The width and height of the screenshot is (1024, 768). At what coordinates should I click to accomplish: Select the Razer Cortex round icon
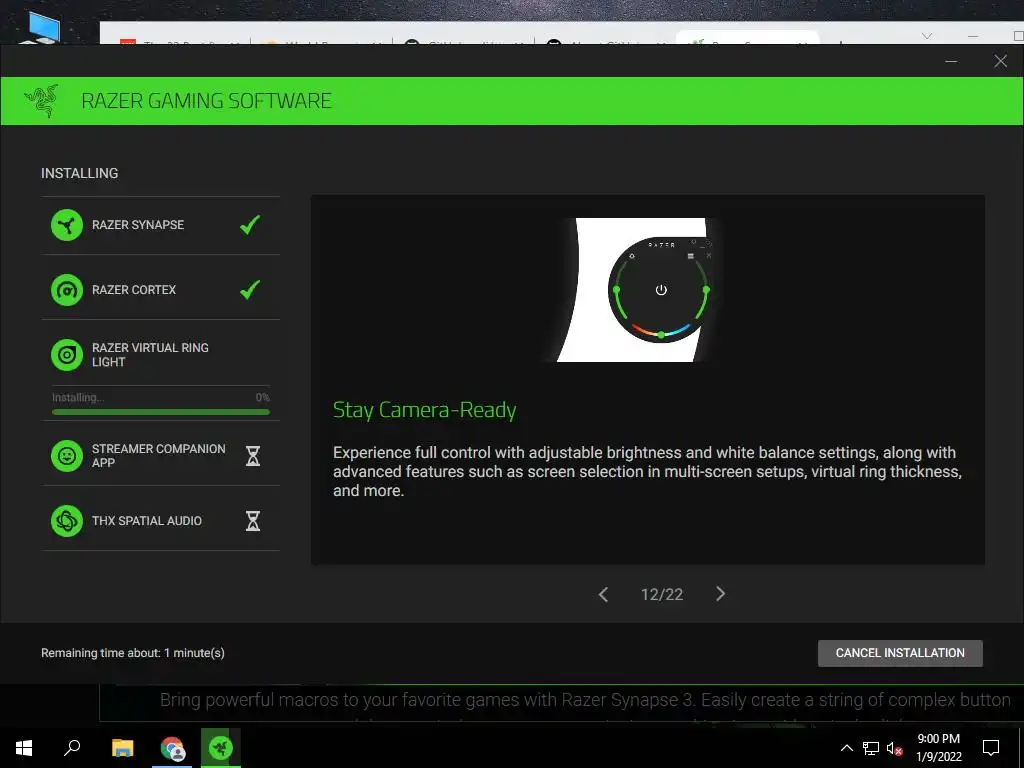click(x=67, y=290)
